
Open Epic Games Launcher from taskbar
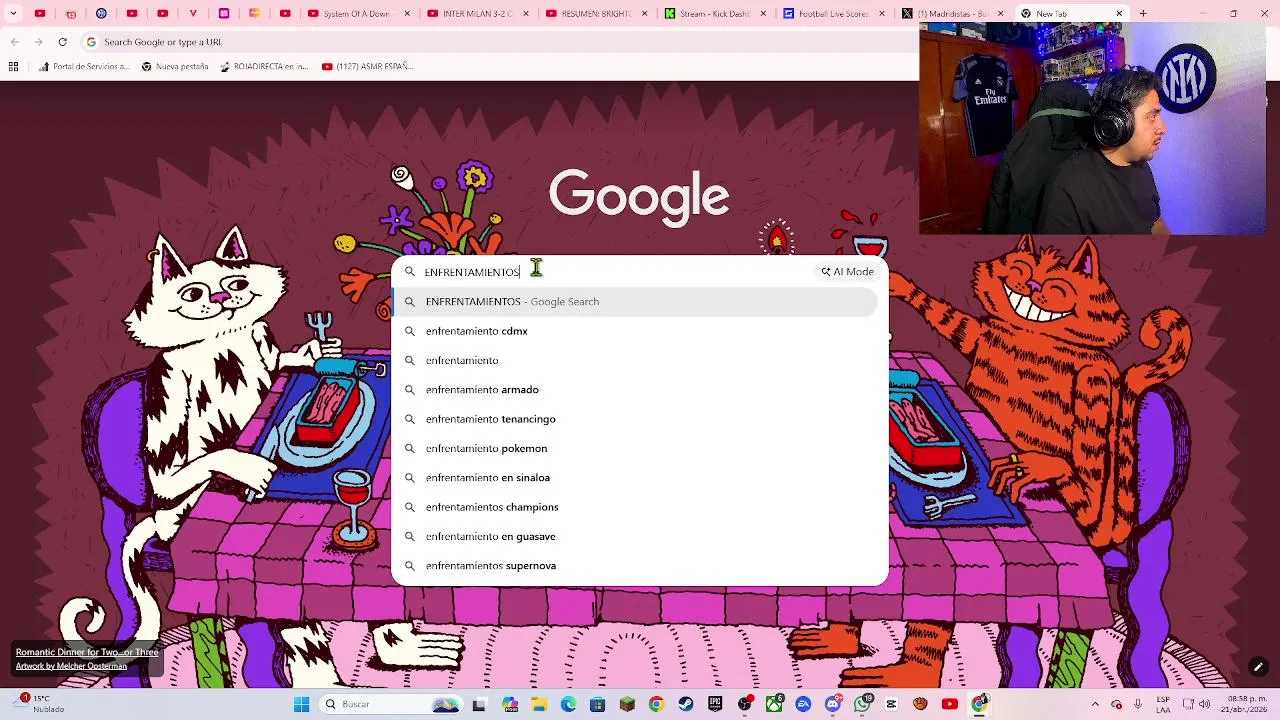click(715, 704)
